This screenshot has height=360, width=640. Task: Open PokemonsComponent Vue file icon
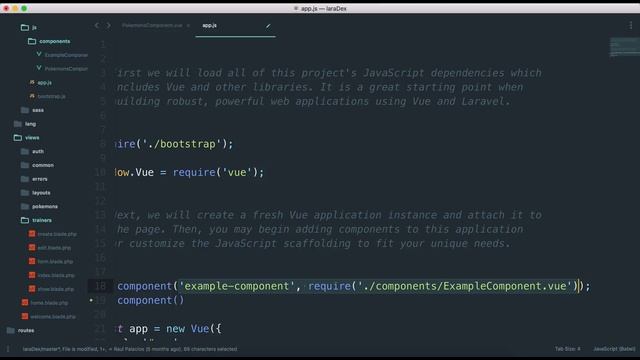pyautogui.click(x=39, y=68)
